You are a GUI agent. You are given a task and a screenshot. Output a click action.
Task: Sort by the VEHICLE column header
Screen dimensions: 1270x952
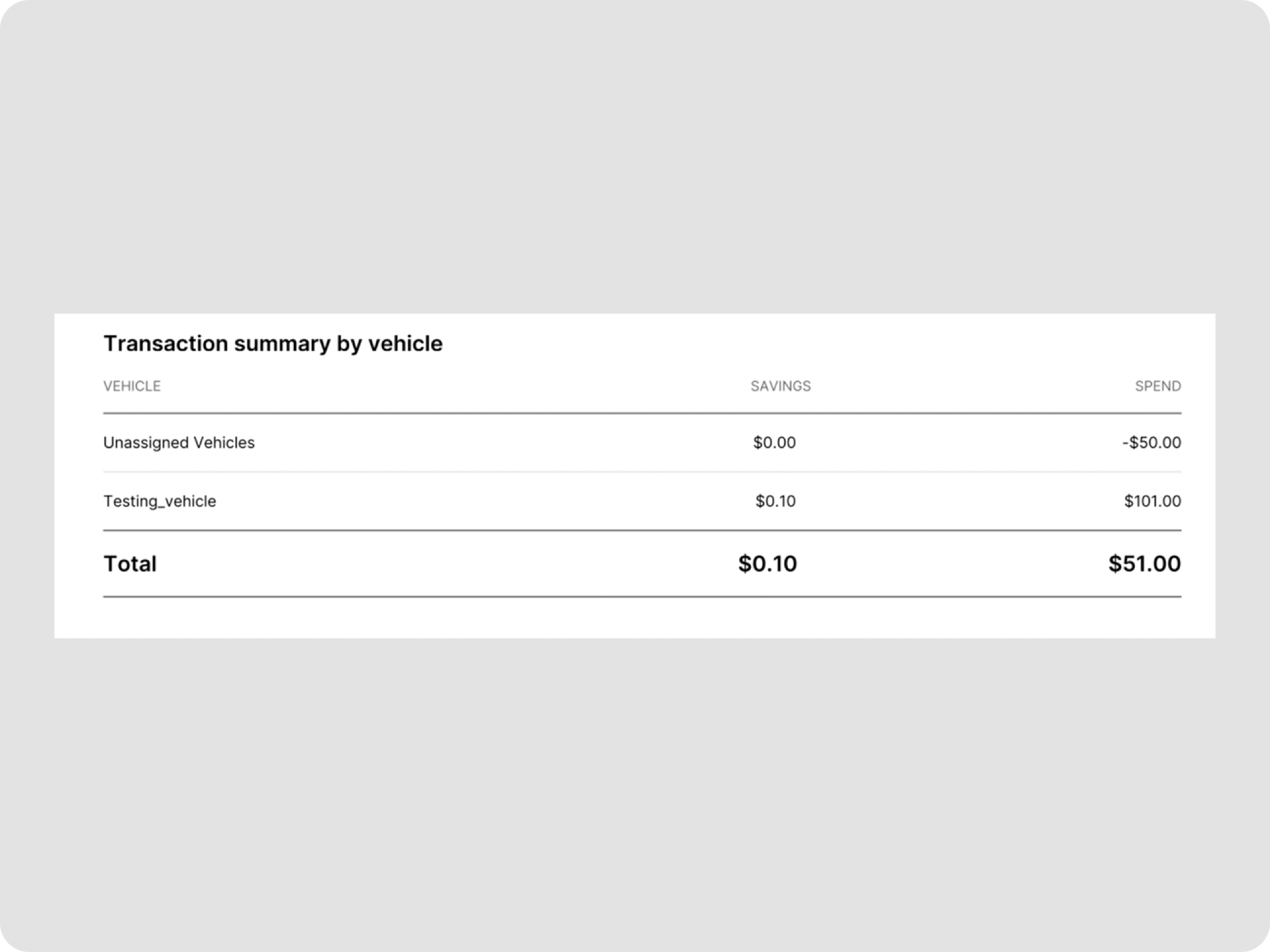132,386
